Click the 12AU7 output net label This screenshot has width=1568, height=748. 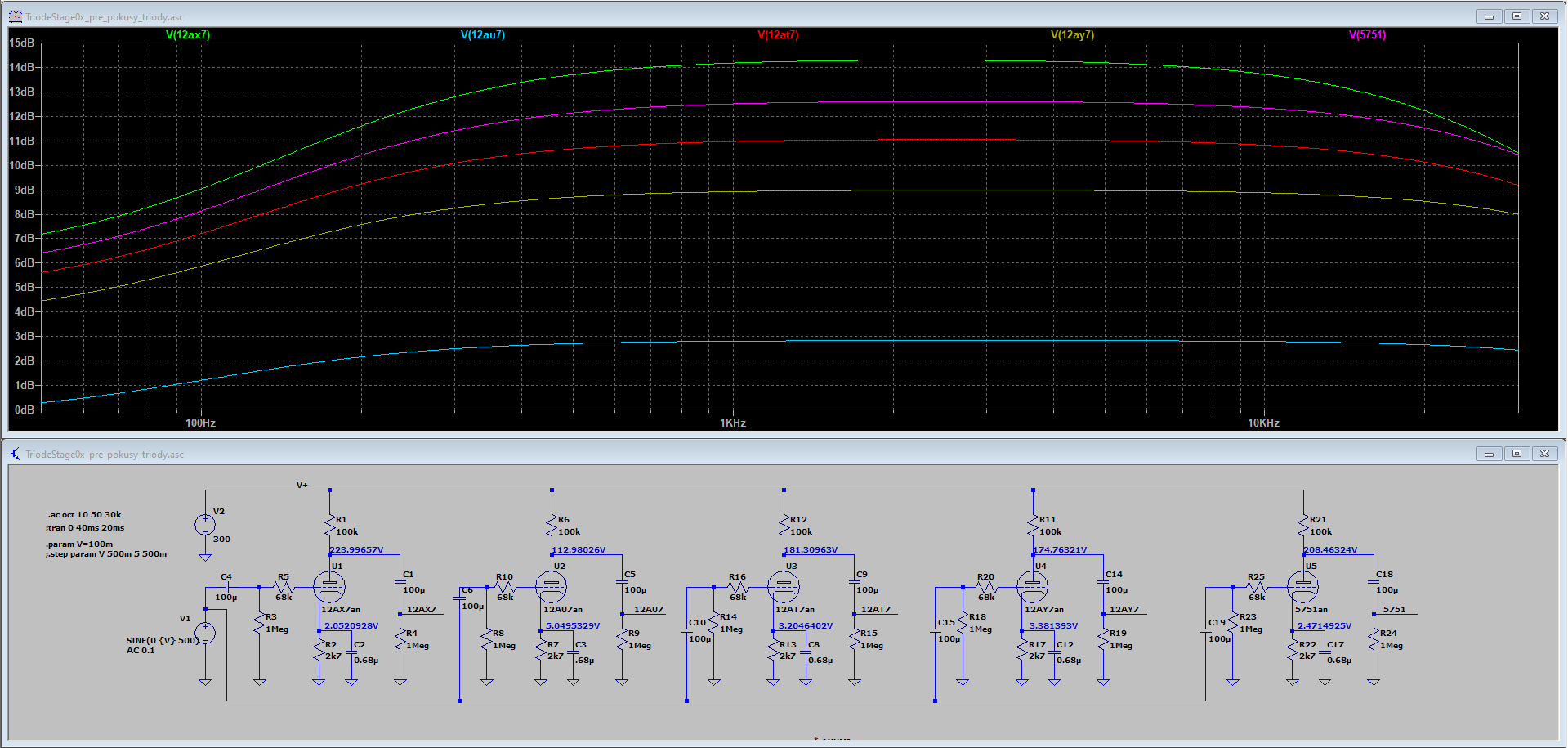point(649,610)
